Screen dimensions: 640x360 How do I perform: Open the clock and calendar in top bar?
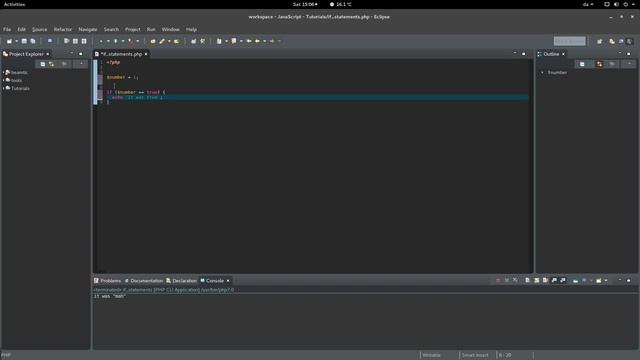coord(305,4)
